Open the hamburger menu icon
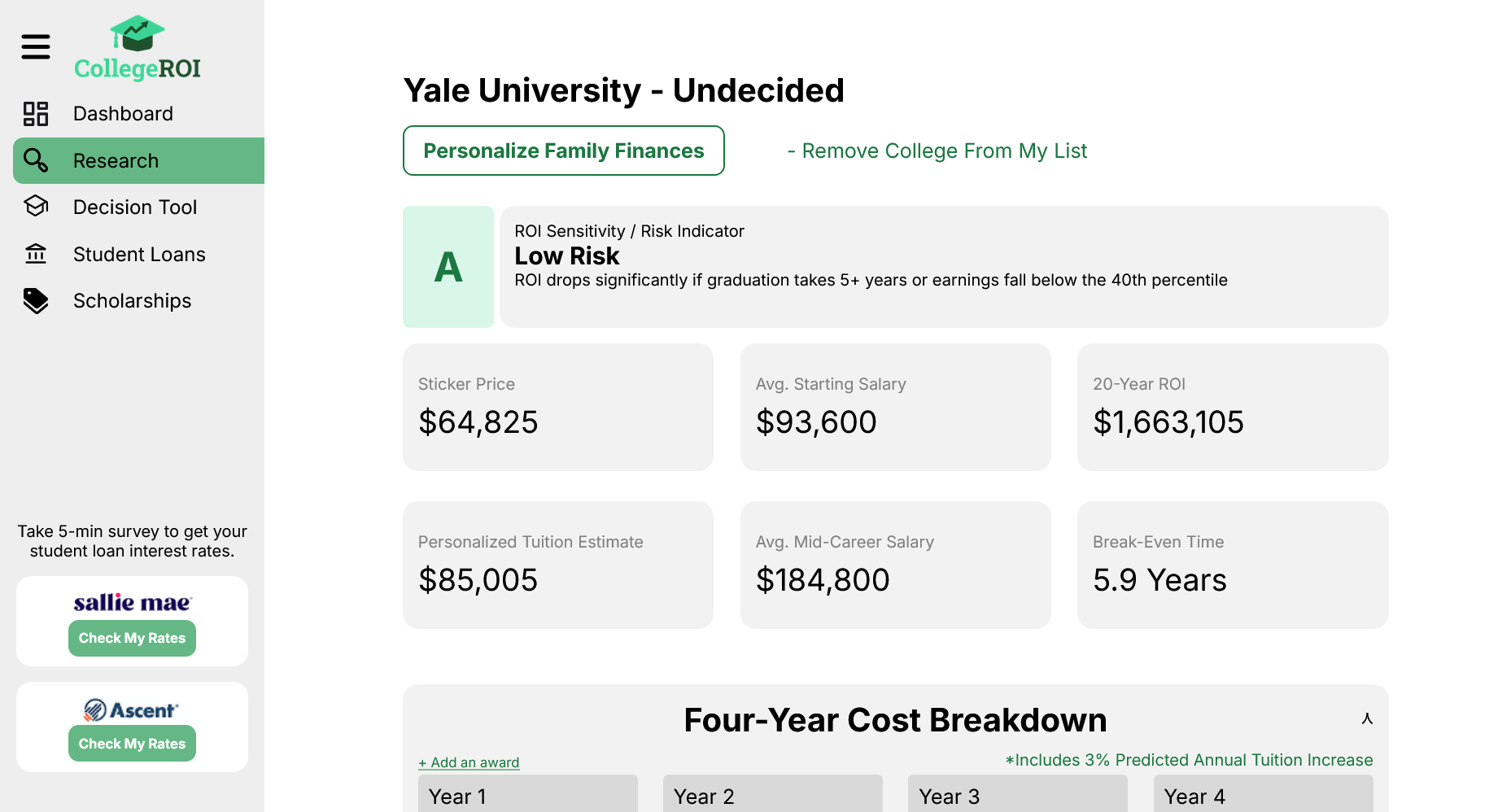This screenshot has height=812, width=1511. coord(36,47)
